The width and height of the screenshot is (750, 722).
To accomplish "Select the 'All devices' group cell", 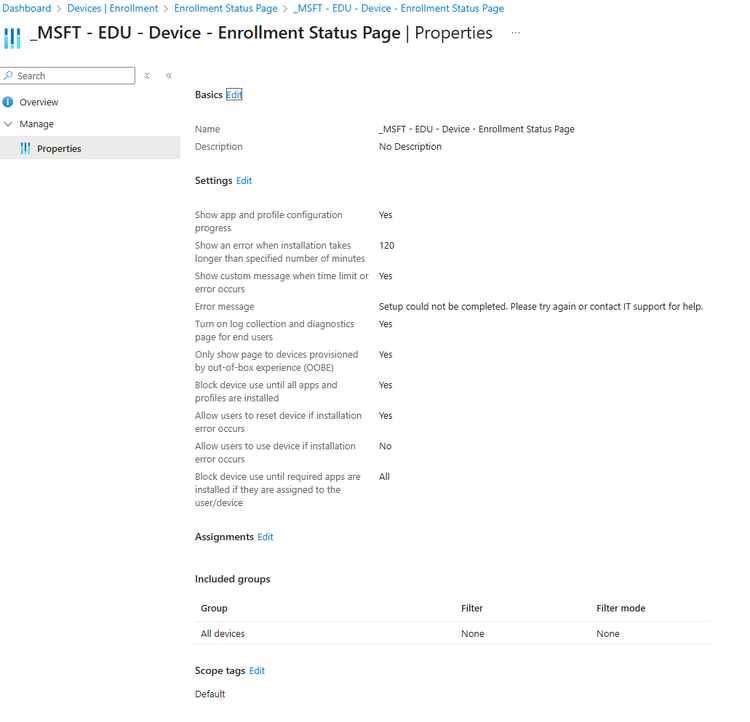I will (222, 633).
